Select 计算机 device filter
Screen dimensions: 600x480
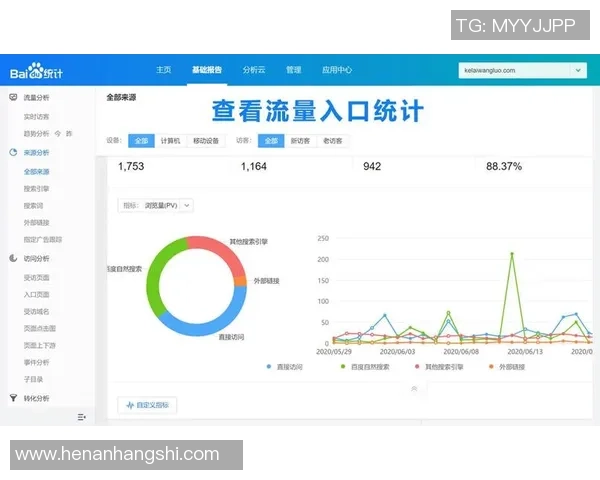pyautogui.click(x=170, y=141)
